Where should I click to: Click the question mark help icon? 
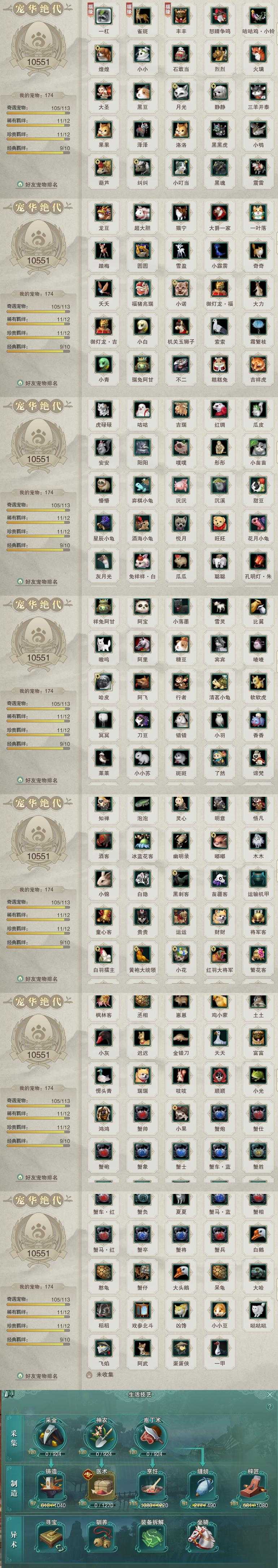coord(270,1407)
